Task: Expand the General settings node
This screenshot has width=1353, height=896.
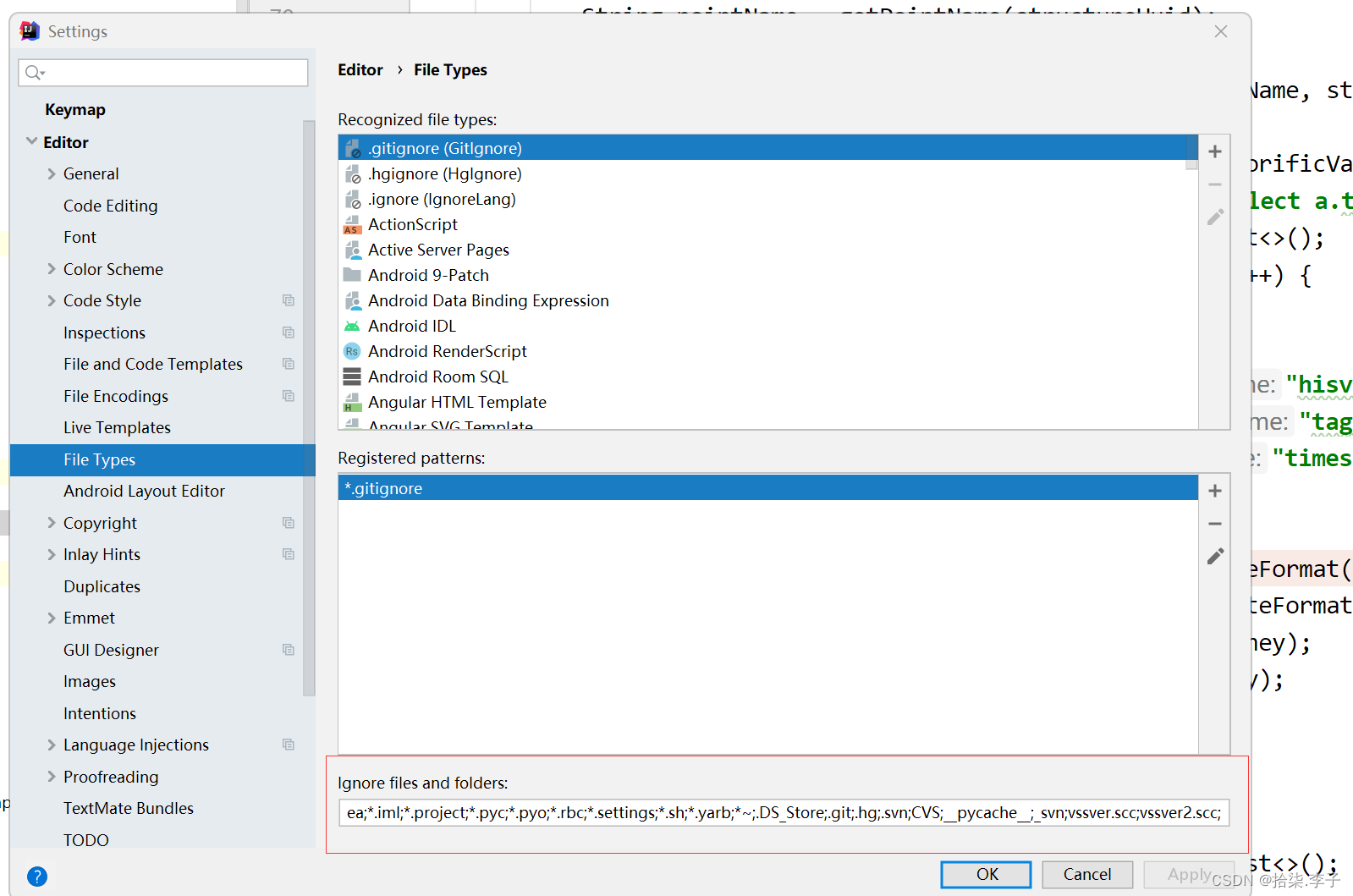Action: coord(52,173)
